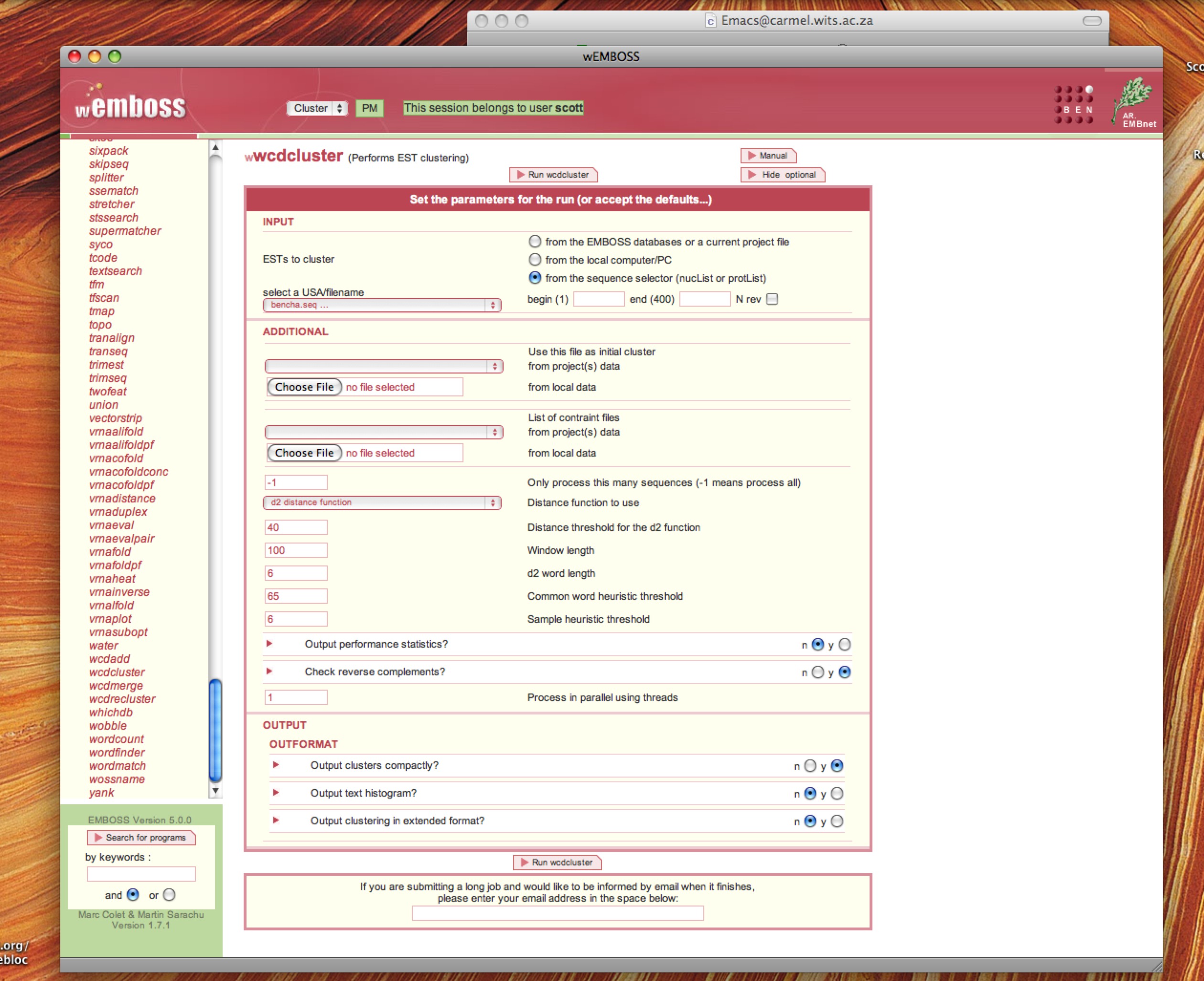The height and width of the screenshot is (981, 1204).
Task: Choose File for constraint files local data
Action: 305,453
